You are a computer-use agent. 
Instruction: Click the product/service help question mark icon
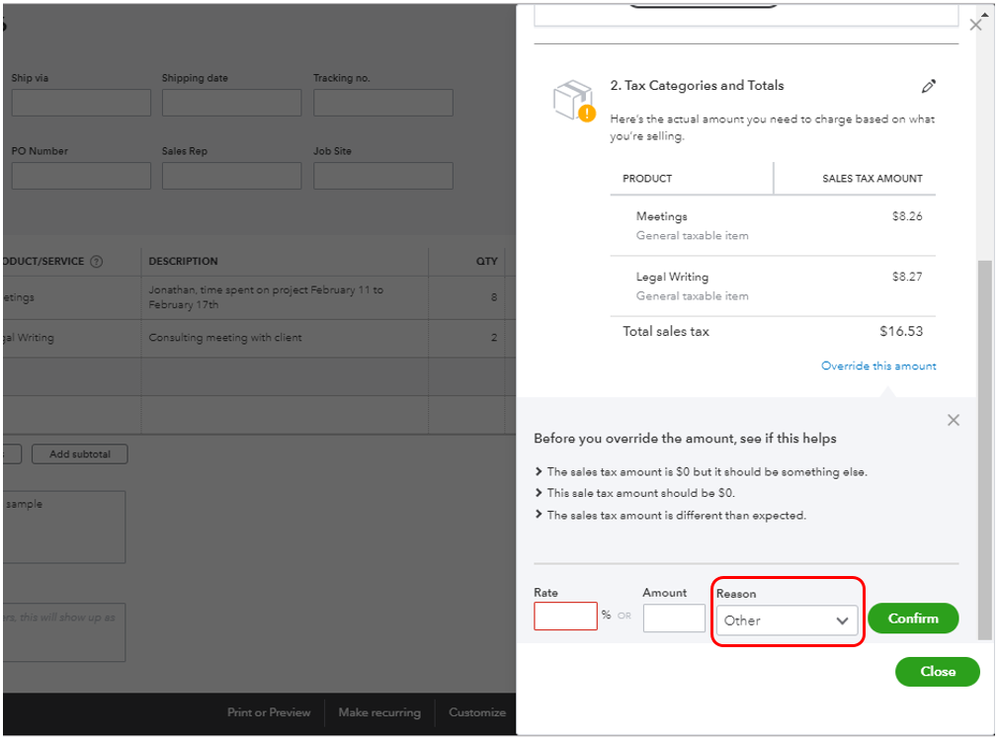tap(97, 262)
